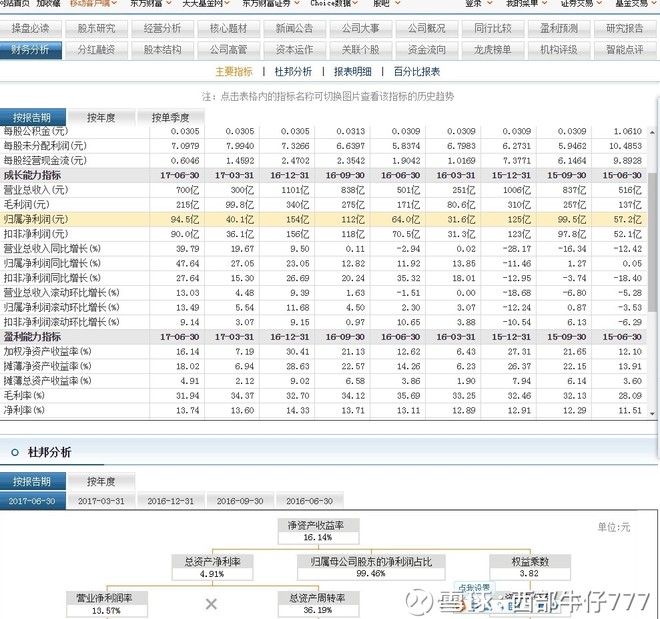Open the 移动客户端 dropdown in top bar
Image resolution: width=660 pixels, height=619 pixels.
93,3
